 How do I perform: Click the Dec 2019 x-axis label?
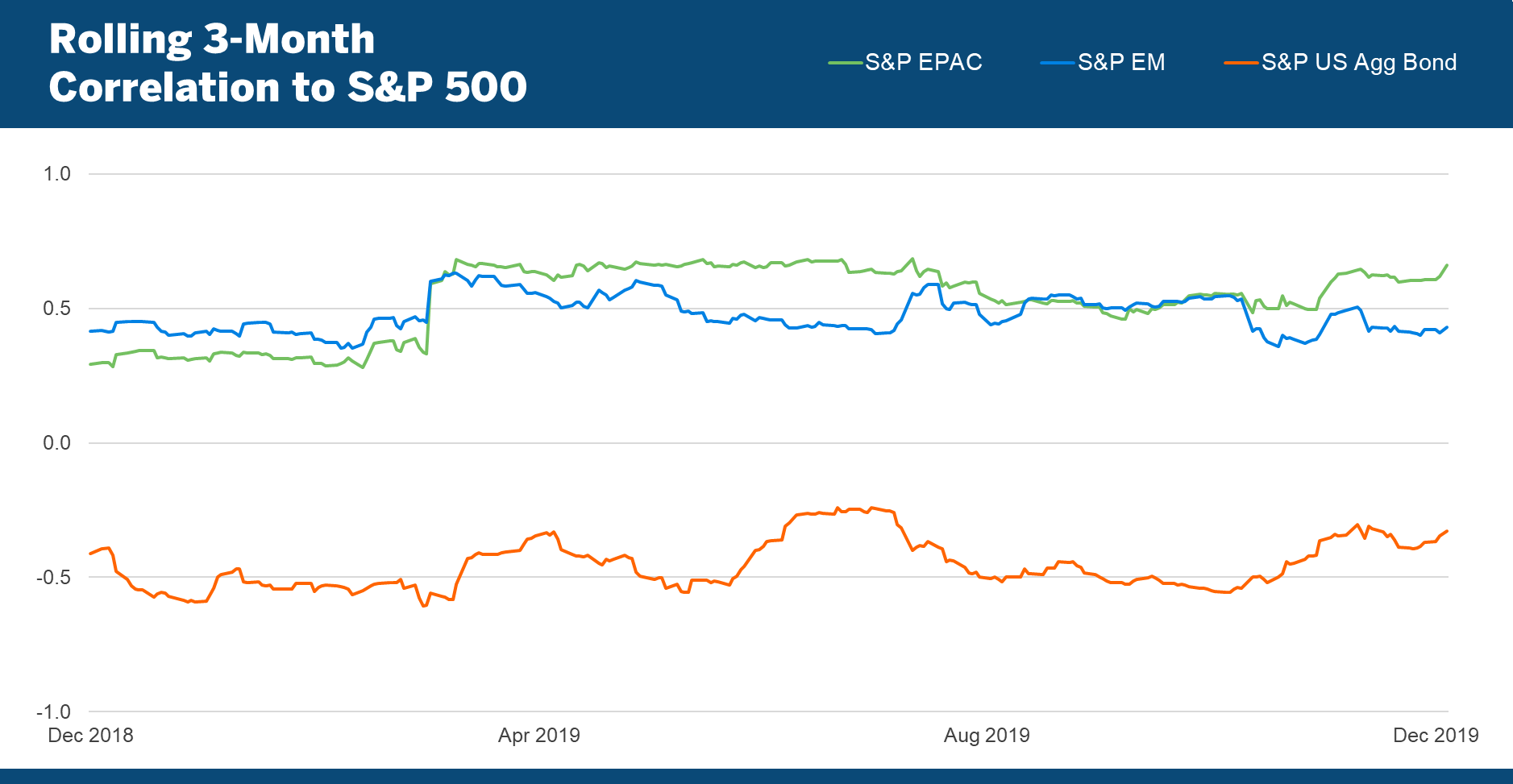tap(1436, 736)
